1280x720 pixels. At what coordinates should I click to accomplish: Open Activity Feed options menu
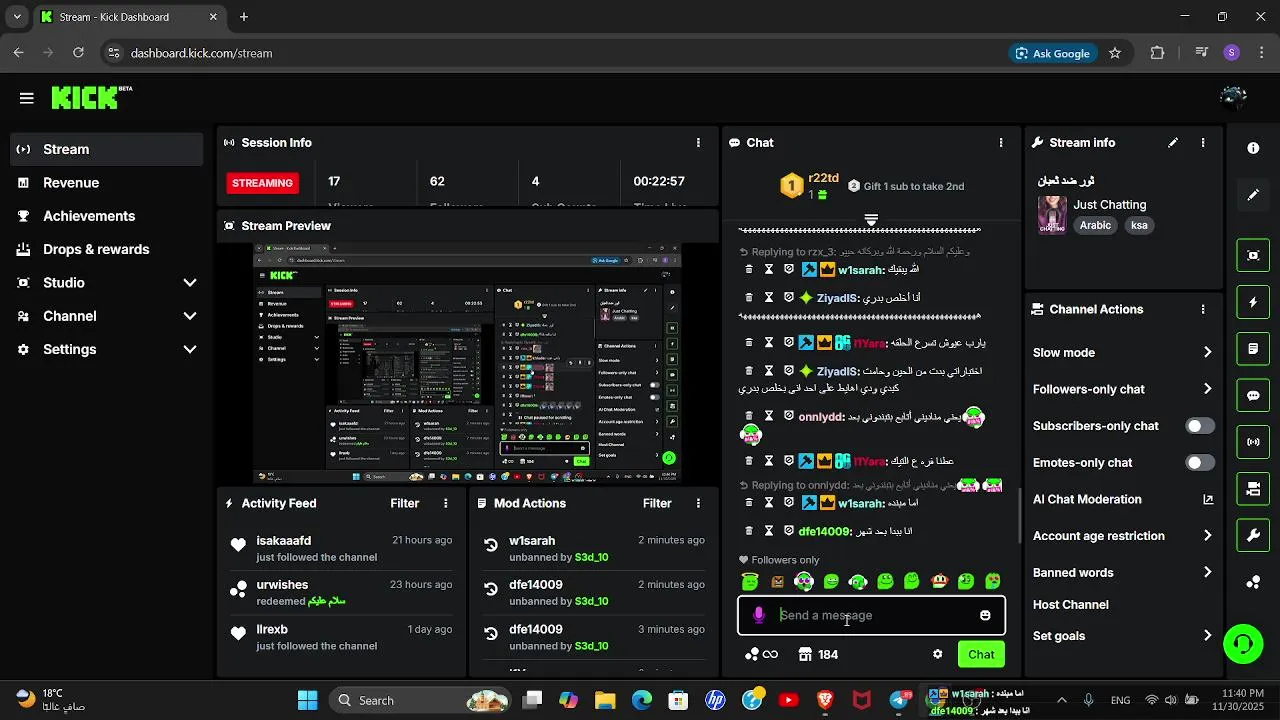tap(446, 504)
